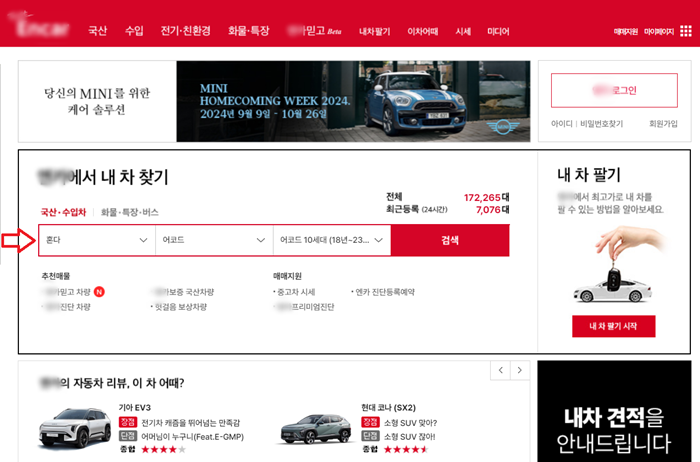Open 엔카 진단등록예약 link
This screenshot has width=700, height=462.
click(383, 292)
